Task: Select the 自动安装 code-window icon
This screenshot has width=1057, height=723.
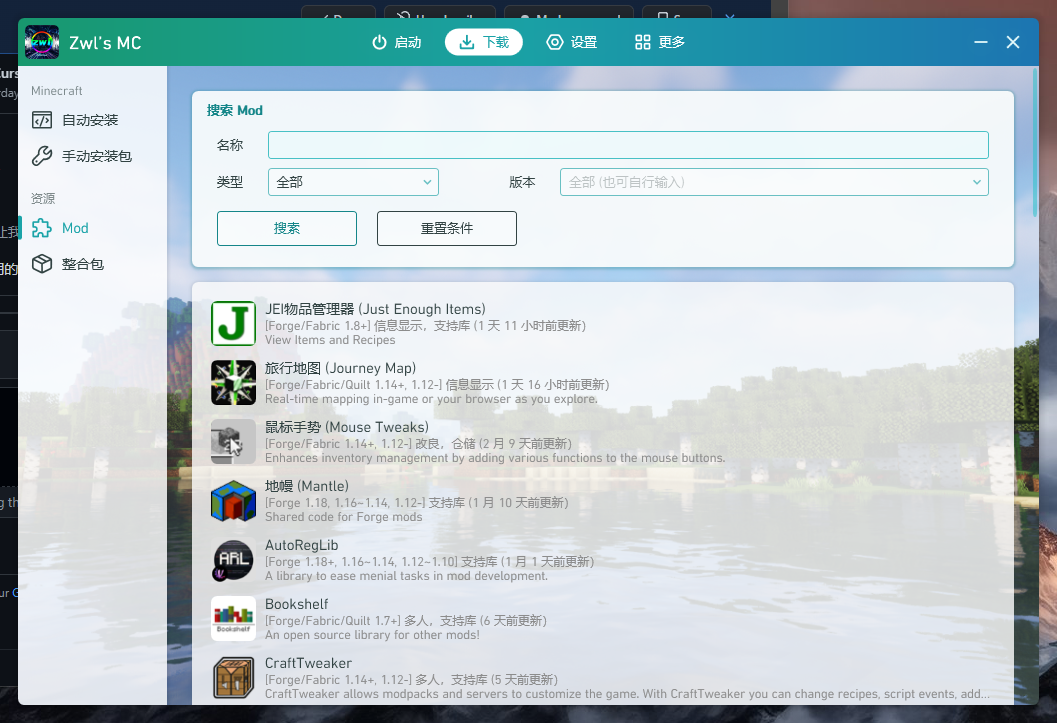Action: tap(43, 119)
